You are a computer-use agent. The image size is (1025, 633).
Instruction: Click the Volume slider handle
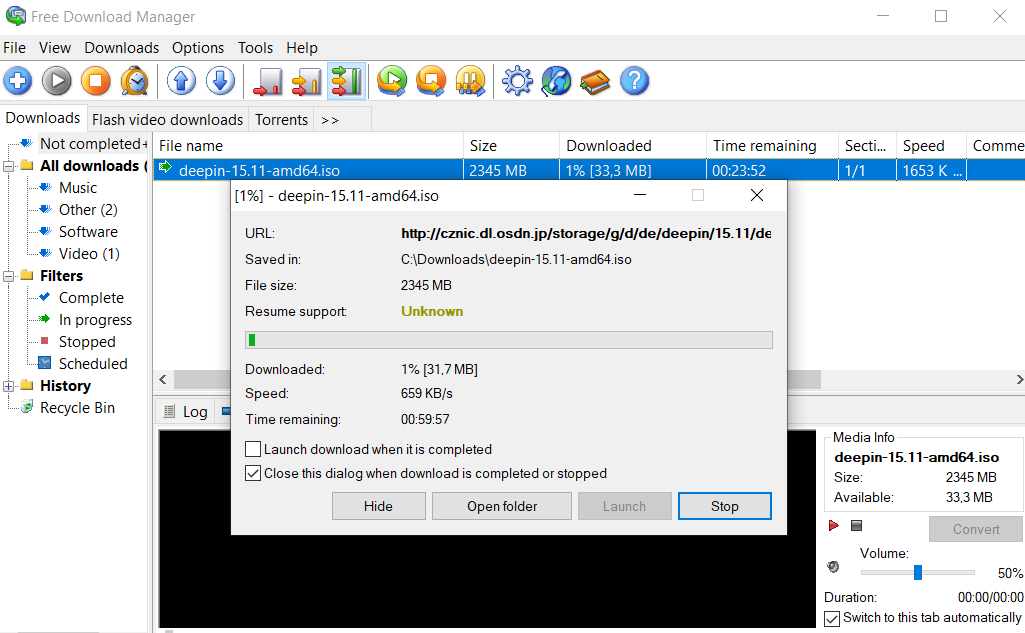point(918,572)
